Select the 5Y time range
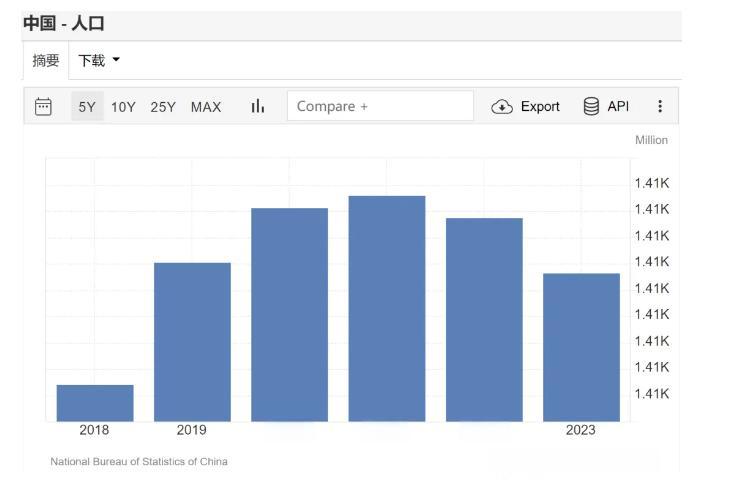Image resolution: width=731 pixels, height=483 pixels. point(87,107)
